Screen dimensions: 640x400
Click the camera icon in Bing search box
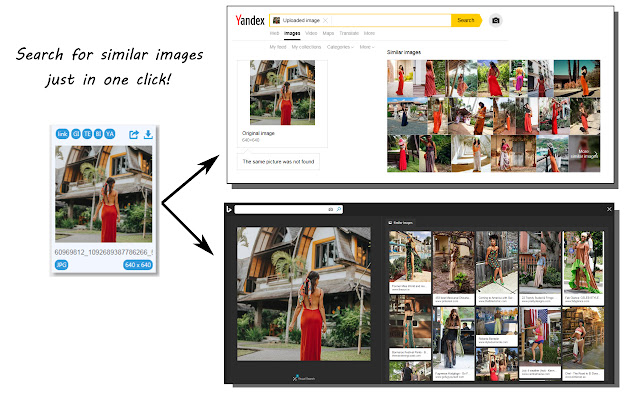coord(331,209)
